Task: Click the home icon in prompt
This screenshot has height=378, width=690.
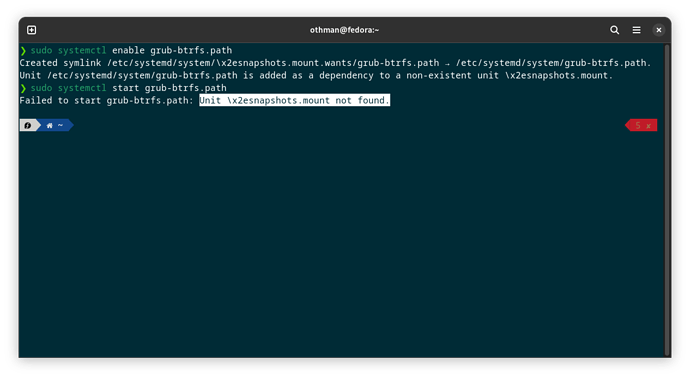Action: [49, 125]
